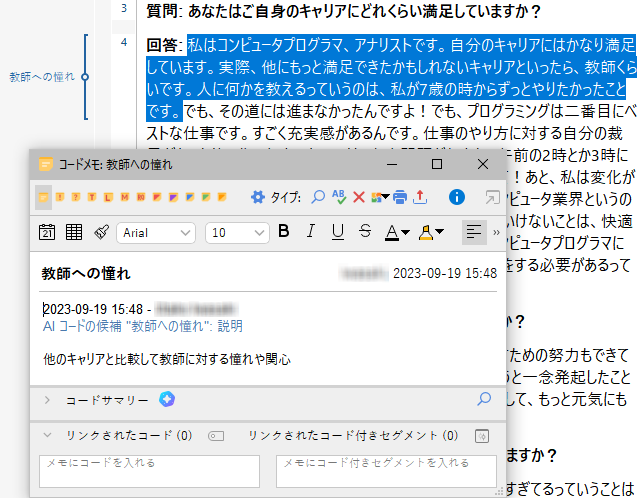Insert date and time stamp via calendar
This screenshot has height=498, width=638.
pyautogui.click(x=47, y=232)
